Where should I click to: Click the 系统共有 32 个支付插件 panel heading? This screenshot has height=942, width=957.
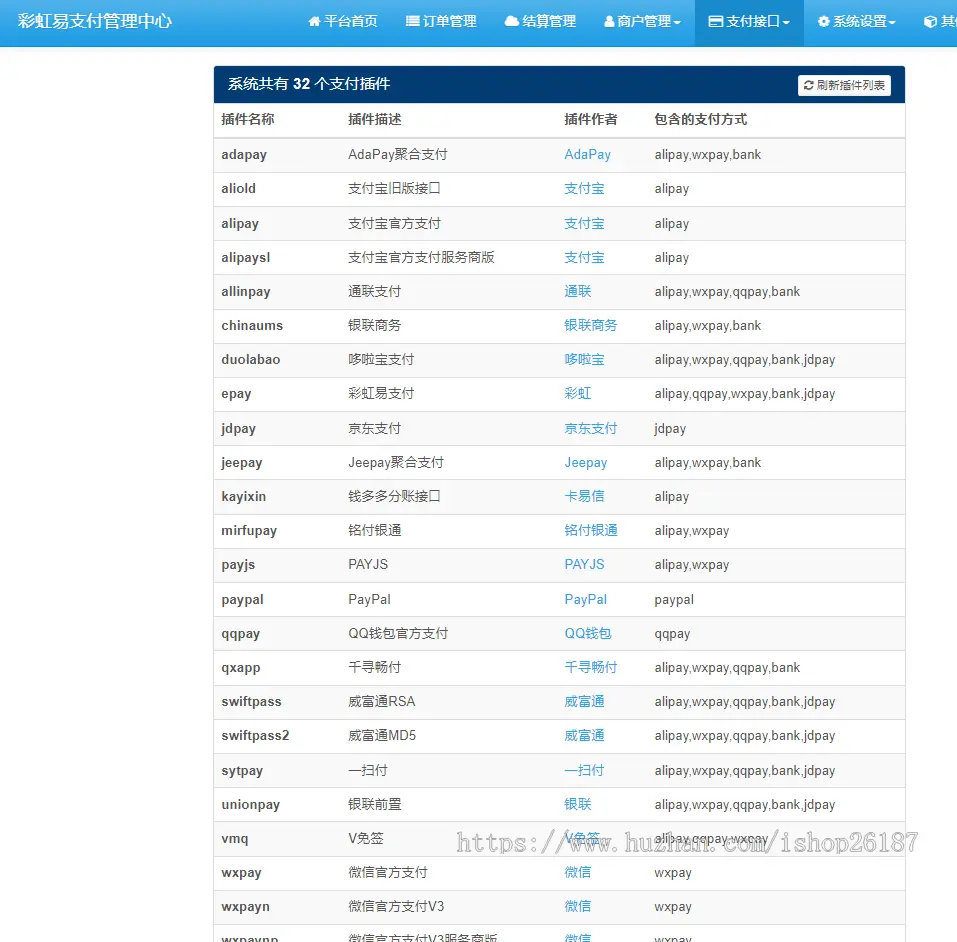click(x=309, y=84)
